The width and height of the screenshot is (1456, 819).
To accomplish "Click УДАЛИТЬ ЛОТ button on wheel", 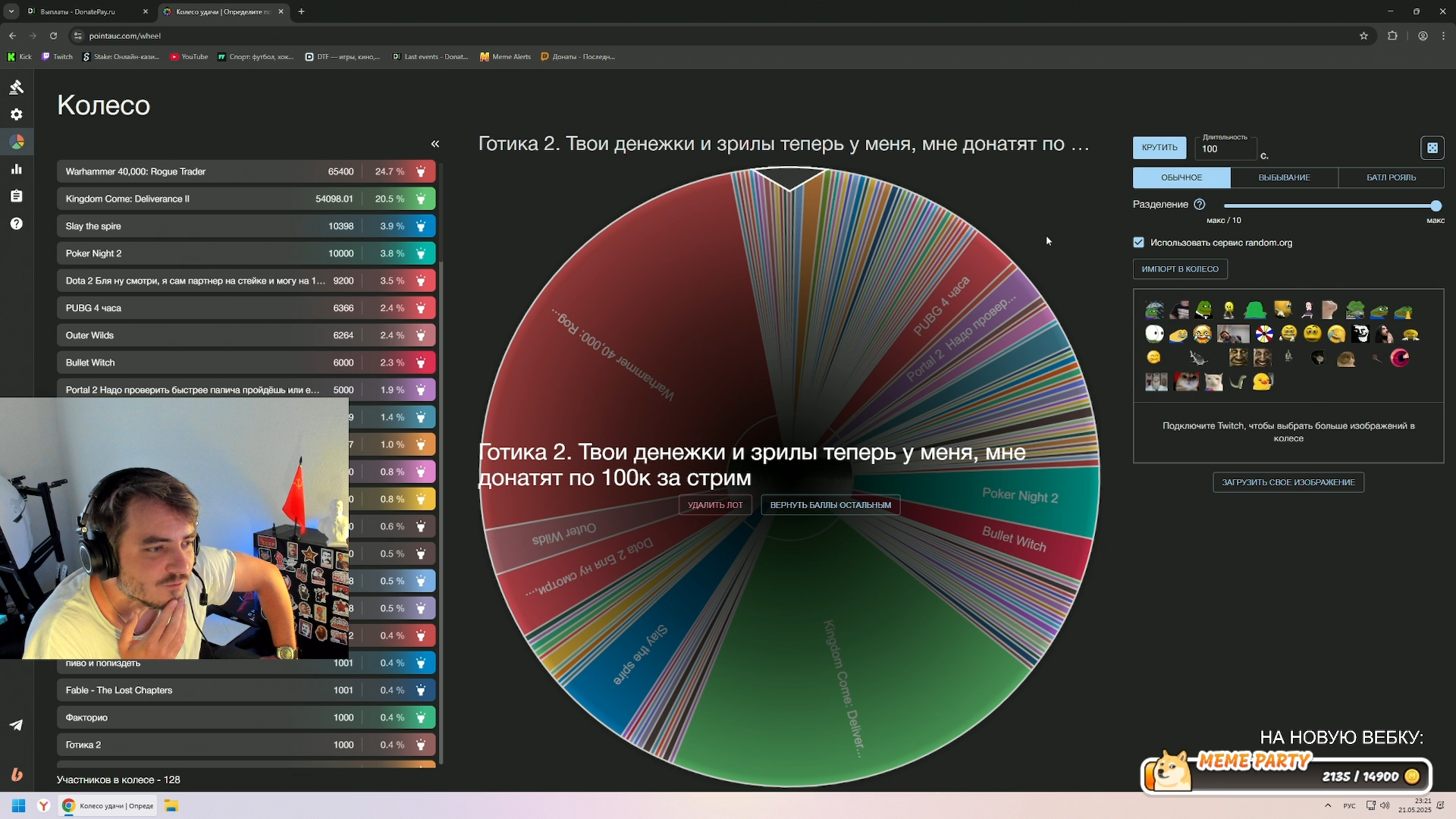I will (715, 505).
